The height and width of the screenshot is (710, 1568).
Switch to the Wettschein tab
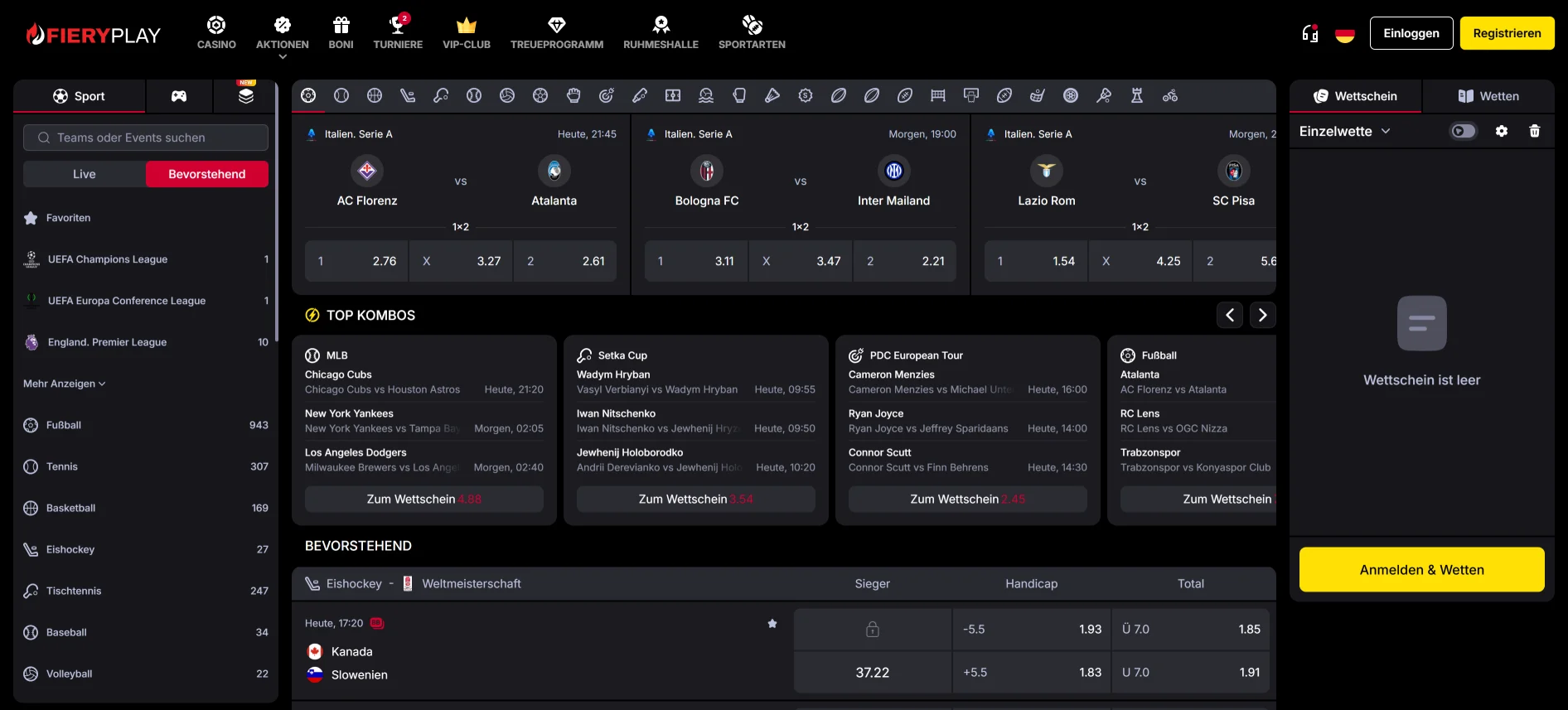pos(1356,96)
